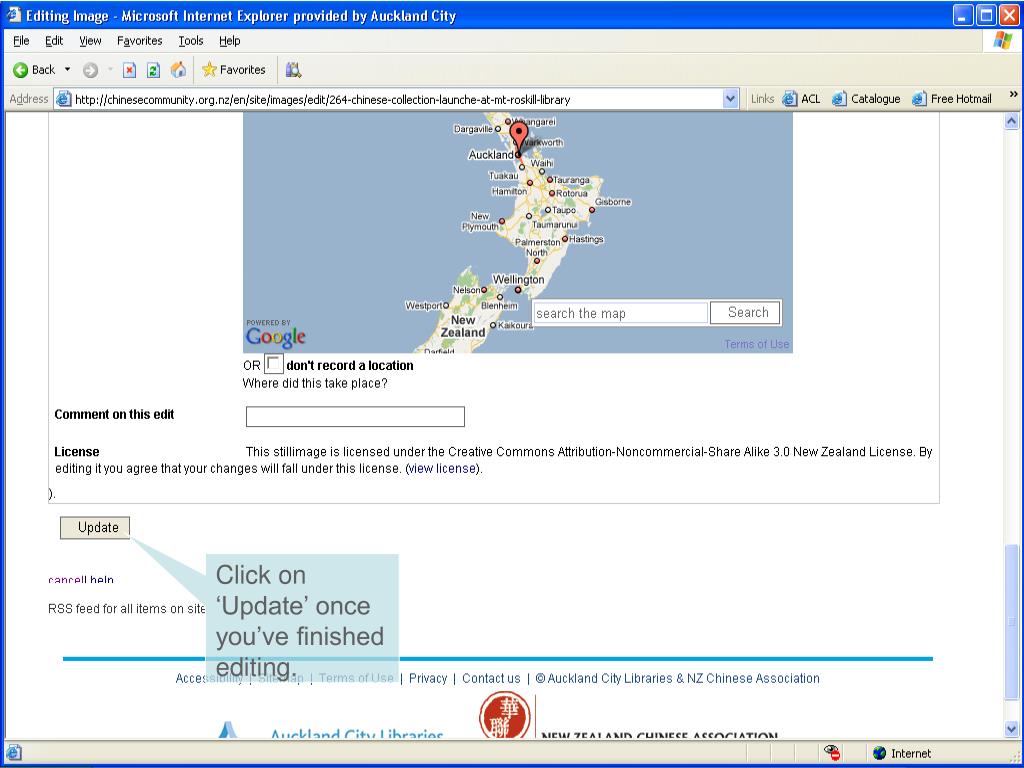This screenshot has height=768, width=1024.
Task: Click the Refresh page icon
Action: pyautogui.click(x=153, y=70)
